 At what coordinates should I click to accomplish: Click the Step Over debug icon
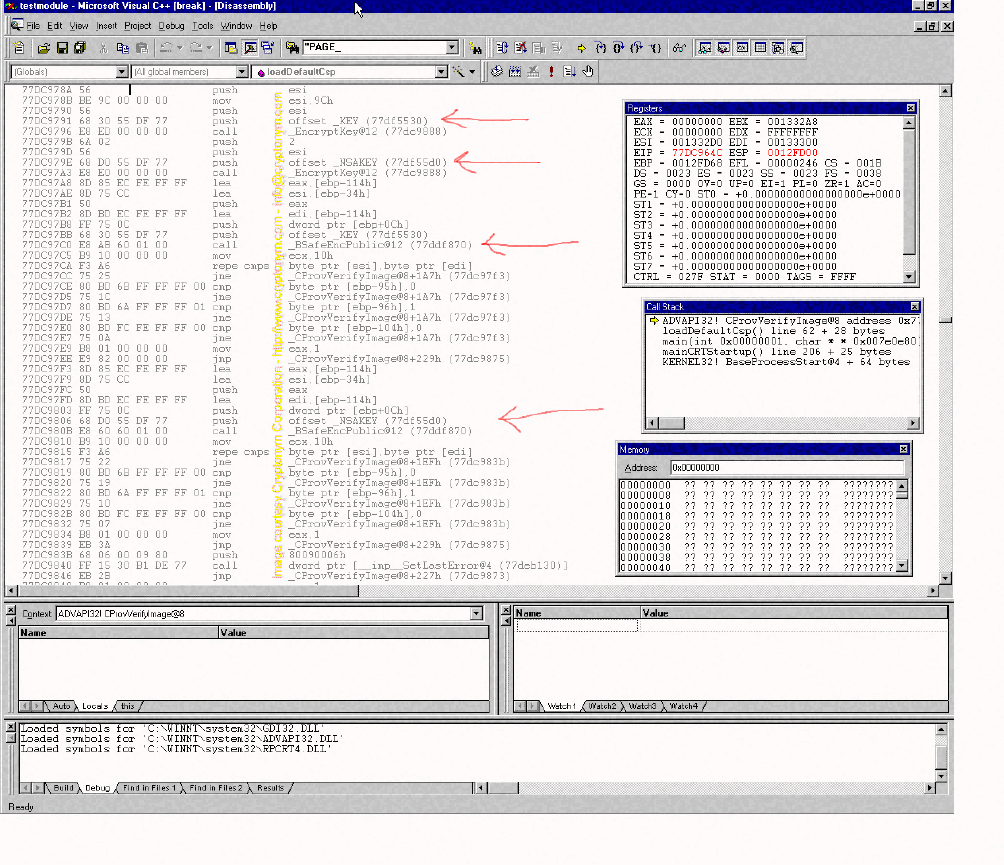click(x=618, y=48)
